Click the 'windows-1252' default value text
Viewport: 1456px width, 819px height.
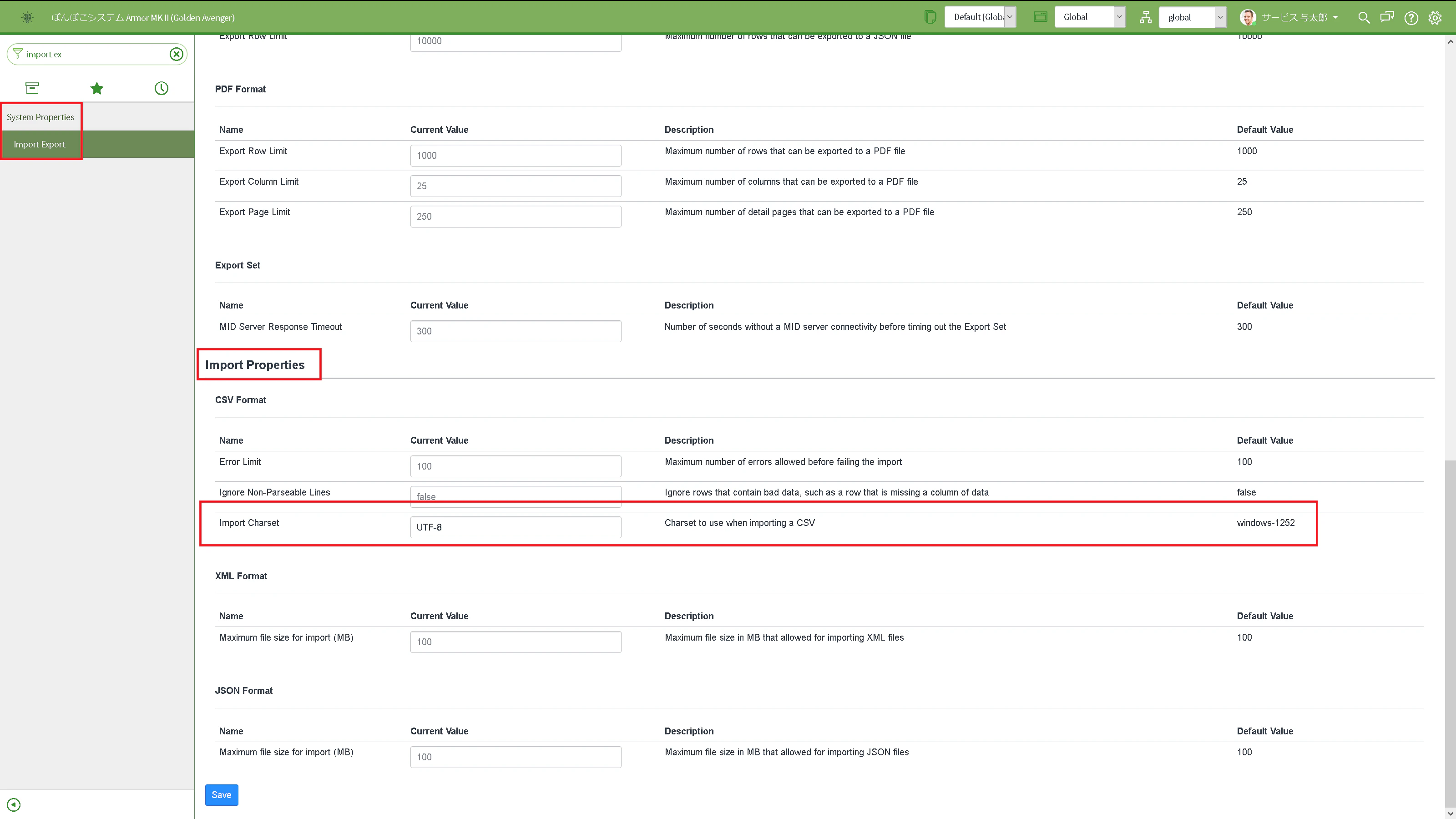(1265, 523)
